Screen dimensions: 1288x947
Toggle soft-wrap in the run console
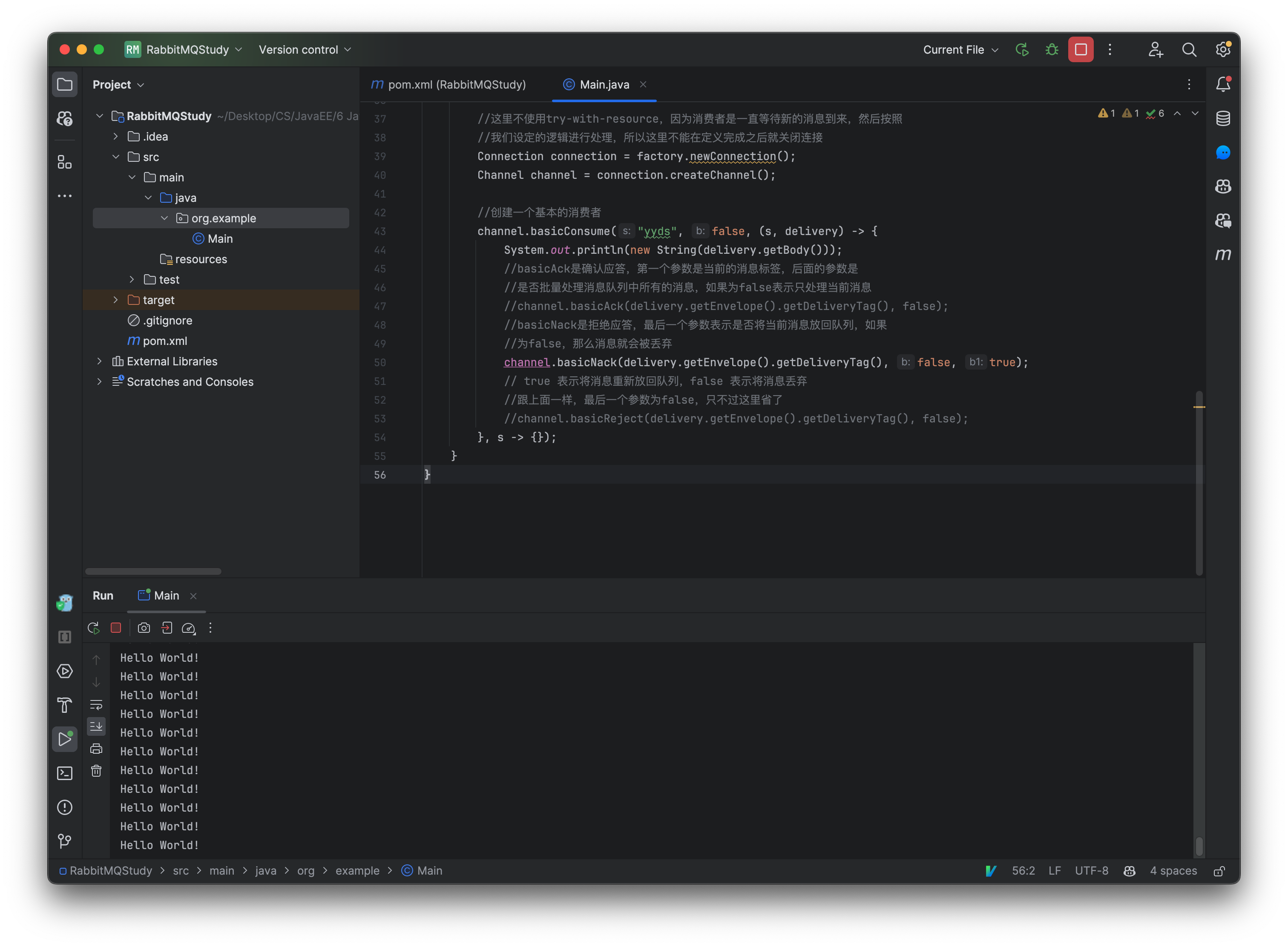point(96,705)
